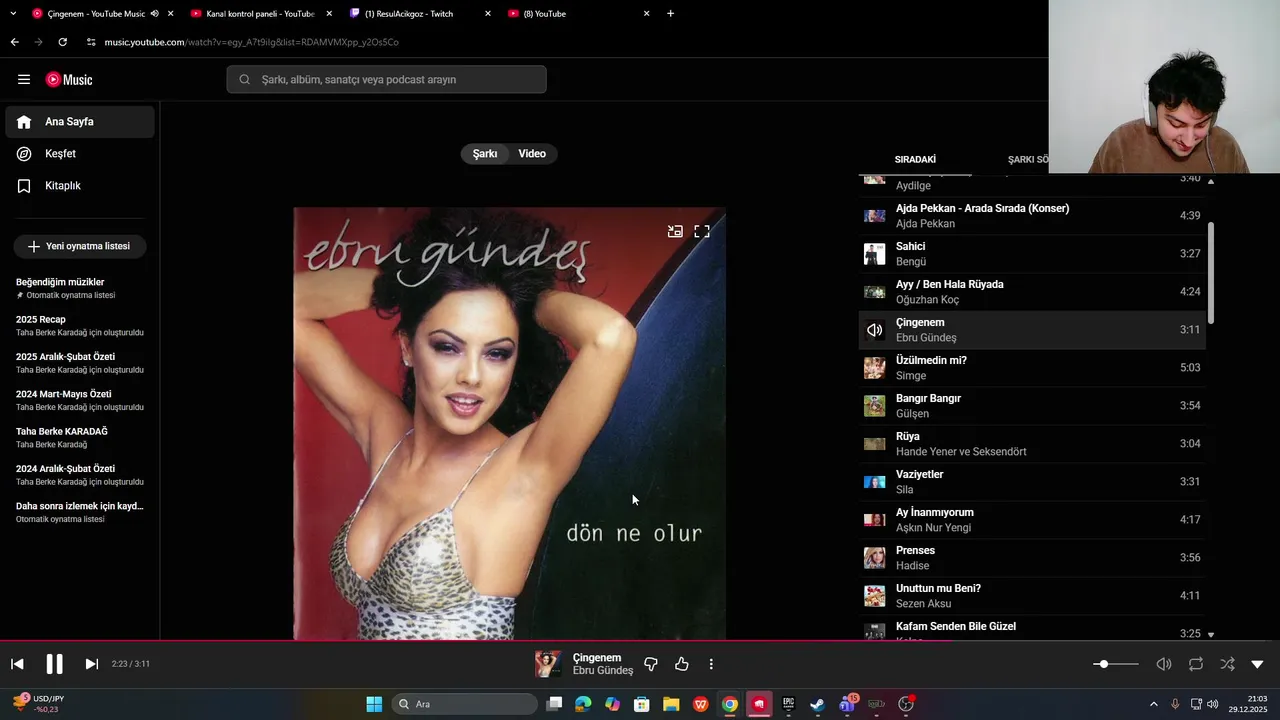Play Ayy / Ben Hala Rüyada
The height and width of the screenshot is (720, 1280).
(1032, 292)
